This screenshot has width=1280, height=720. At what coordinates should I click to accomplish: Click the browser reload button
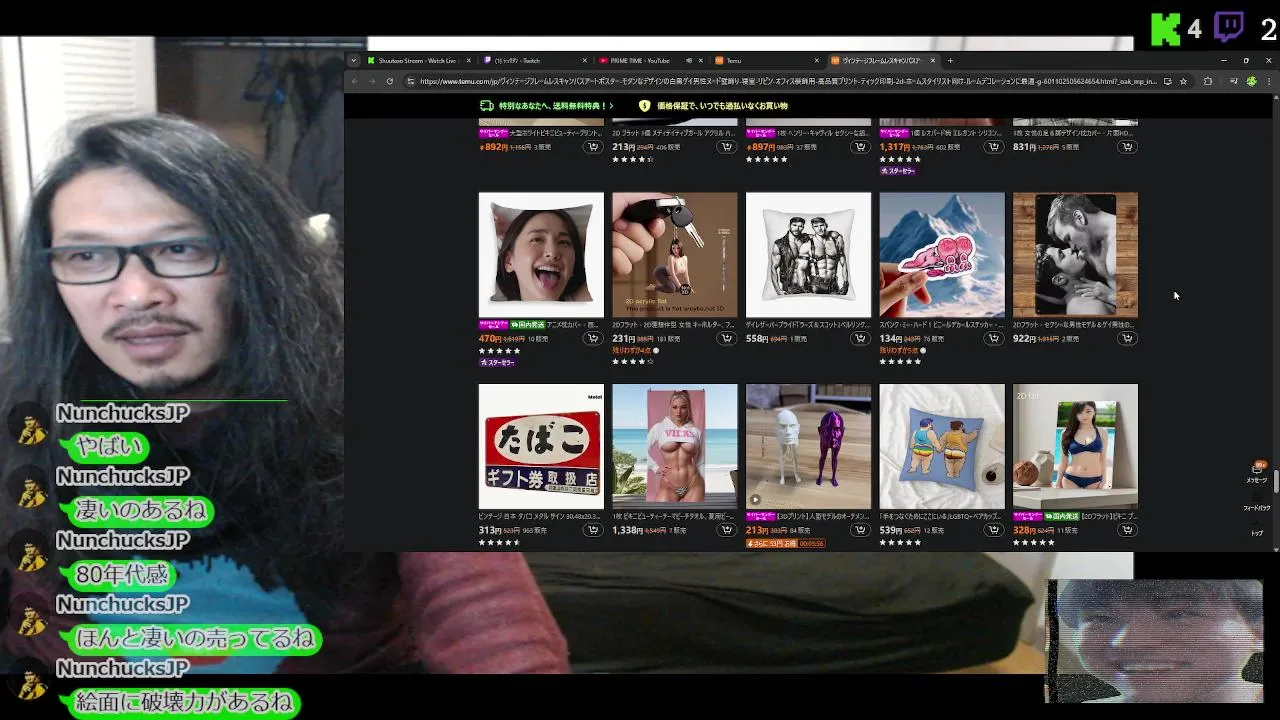[390, 81]
